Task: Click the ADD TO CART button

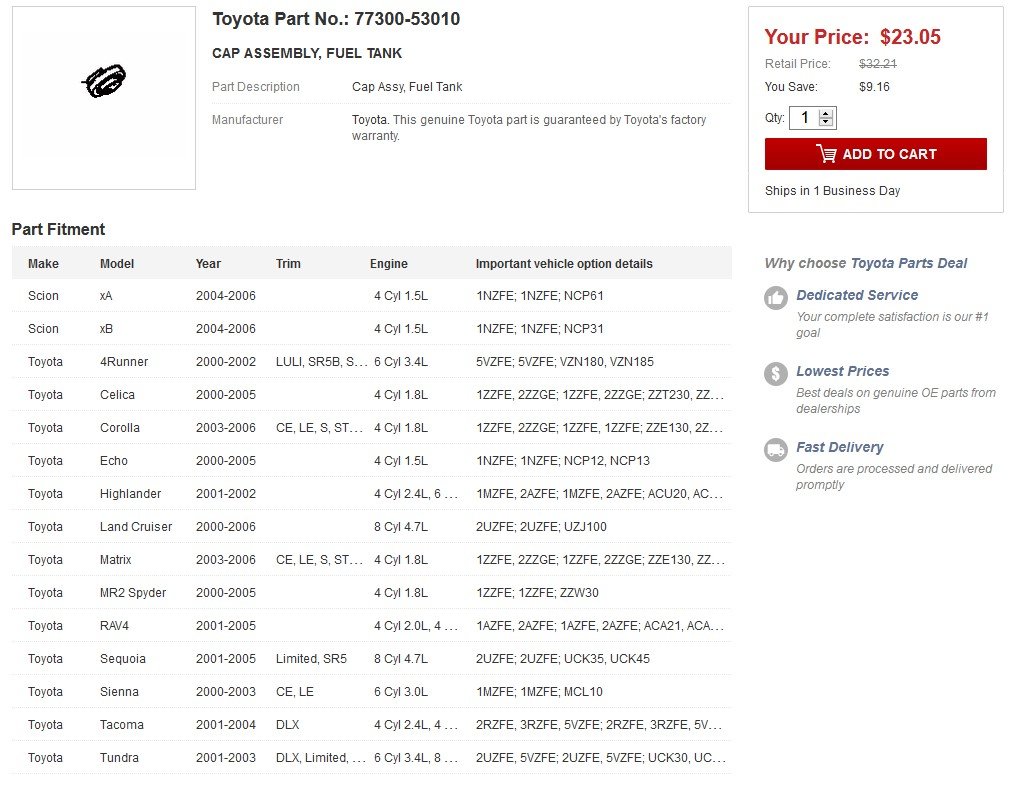Action: tap(875, 154)
